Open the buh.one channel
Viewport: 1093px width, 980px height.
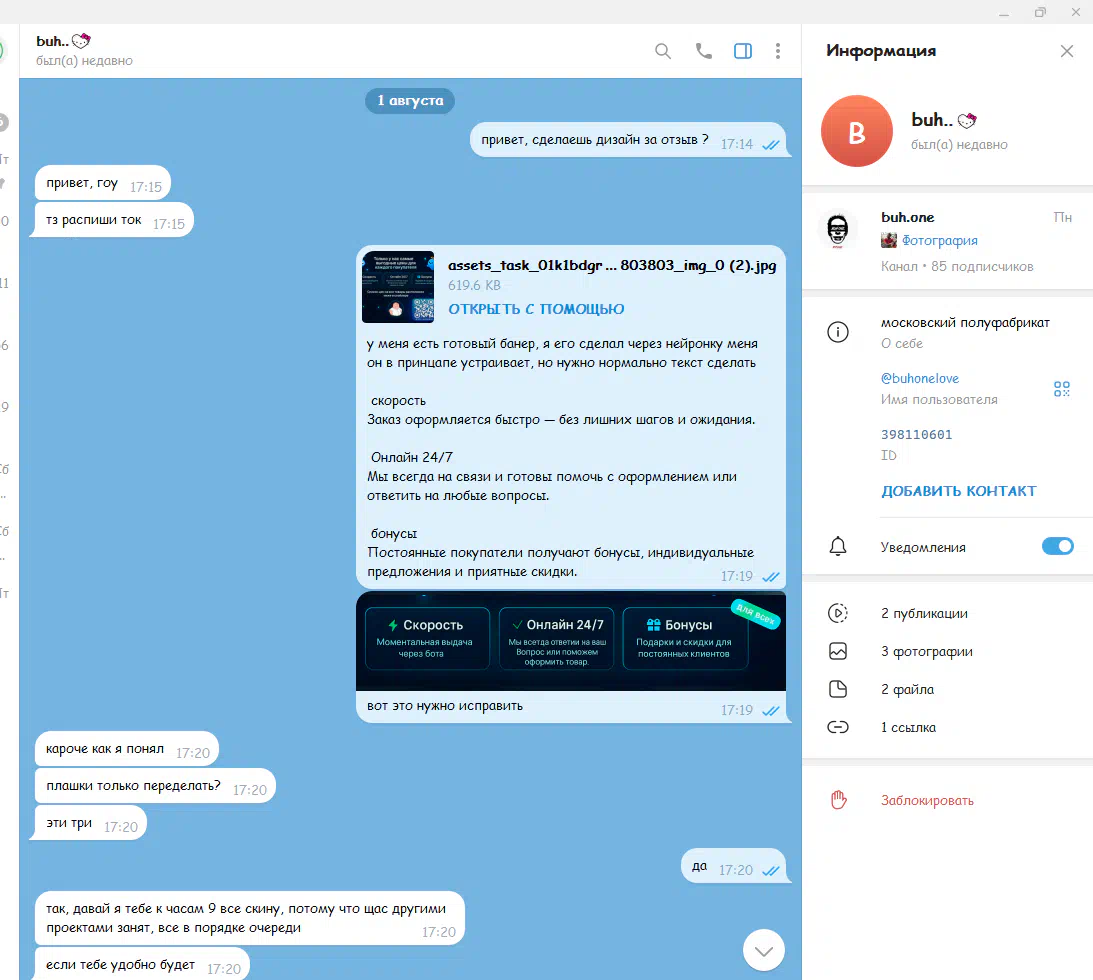coord(907,217)
